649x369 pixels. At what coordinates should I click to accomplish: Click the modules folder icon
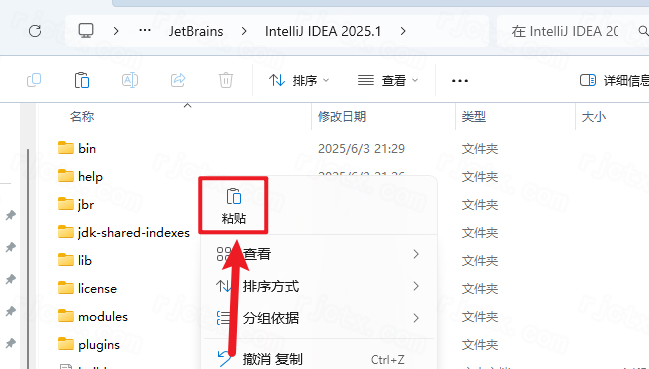tap(66, 316)
